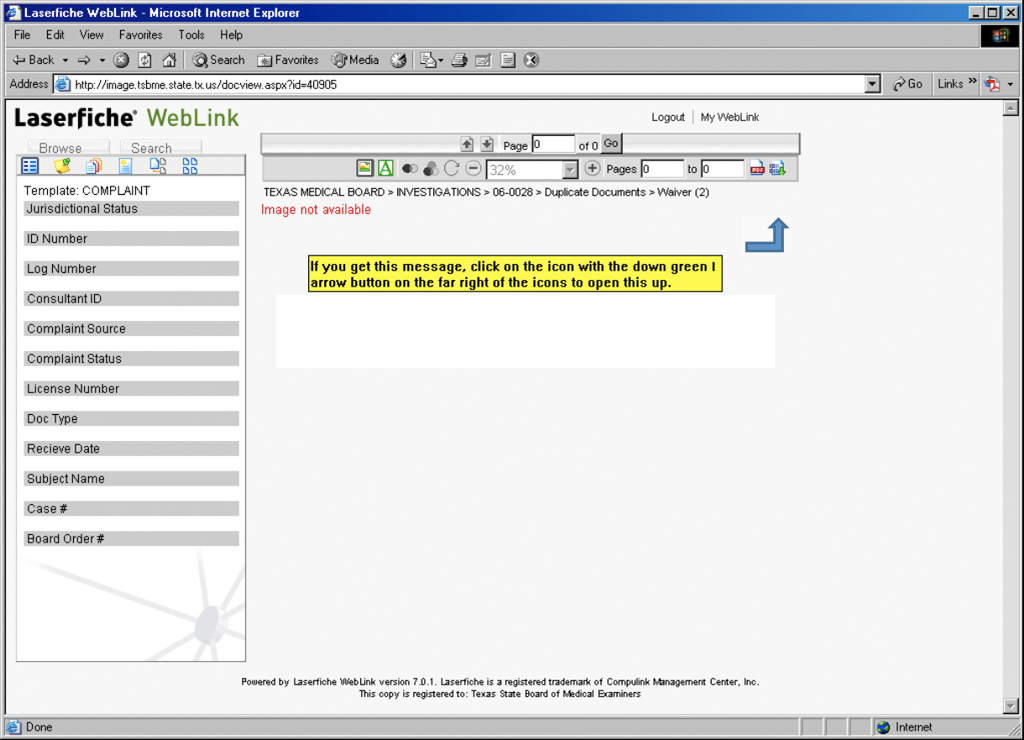Click the rotate image icon
Image resolution: width=1024 pixels, height=740 pixels.
(x=452, y=169)
